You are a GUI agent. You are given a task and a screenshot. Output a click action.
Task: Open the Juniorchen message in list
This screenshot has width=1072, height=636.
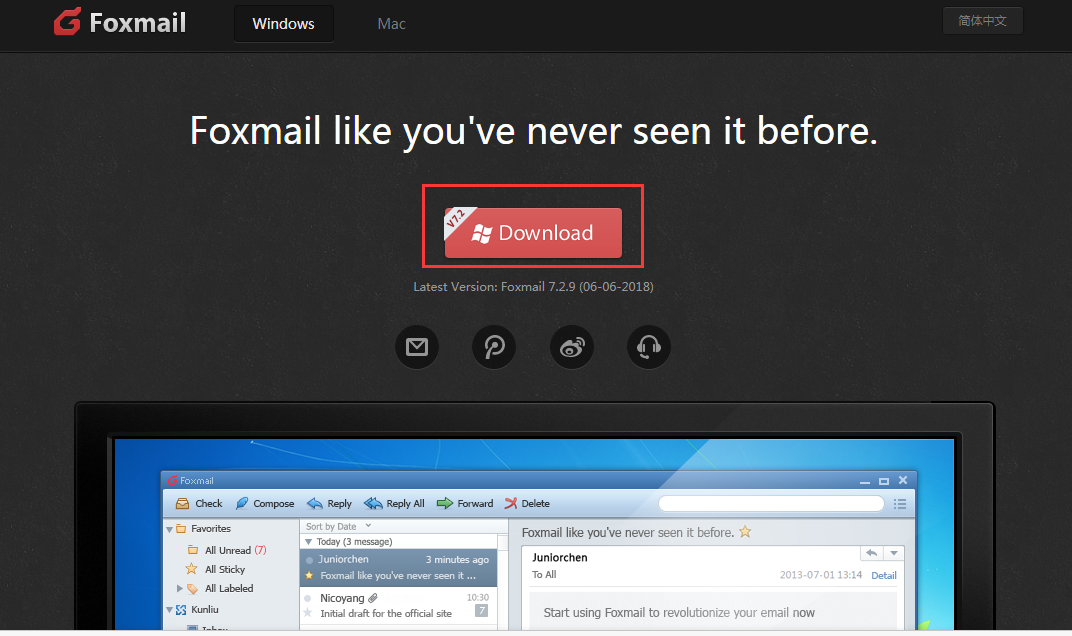399,568
